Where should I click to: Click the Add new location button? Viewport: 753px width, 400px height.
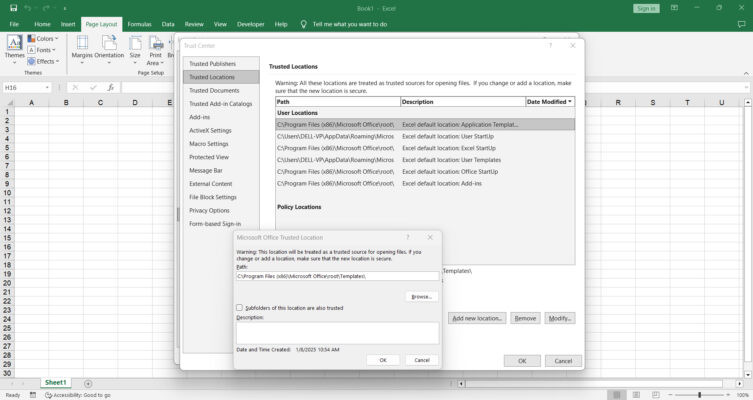click(477, 318)
